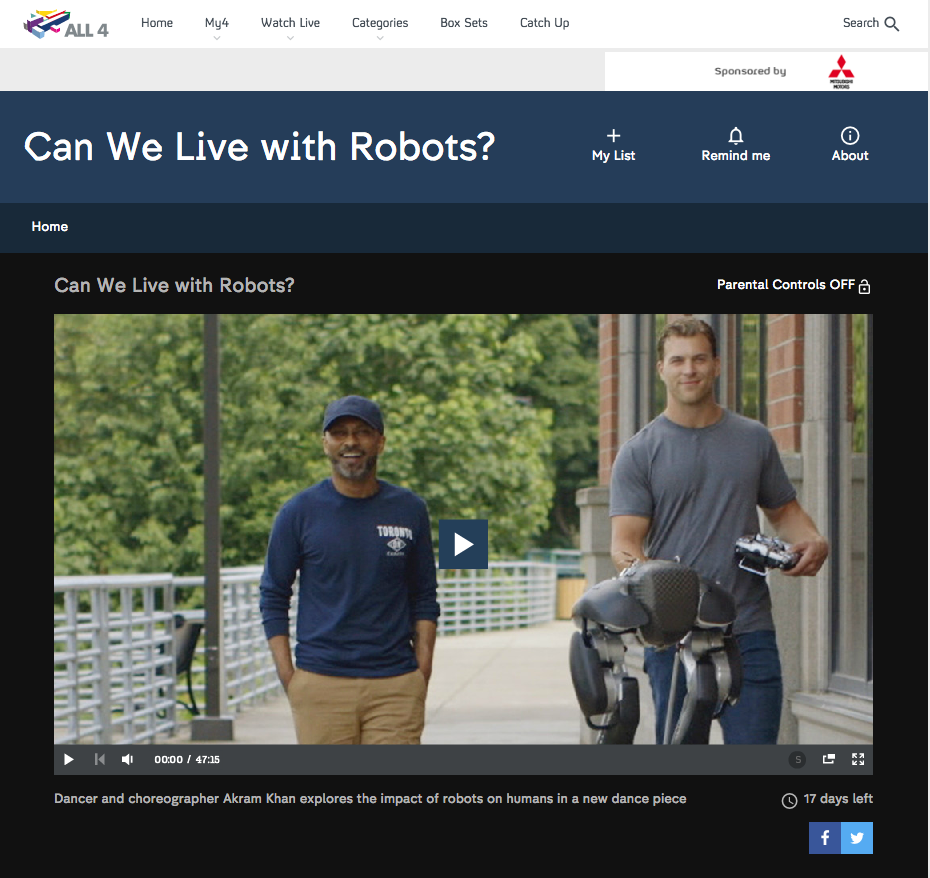This screenshot has width=930, height=878.
Task: Click the Parental Controls padlock icon
Action: (x=864, y=287)
